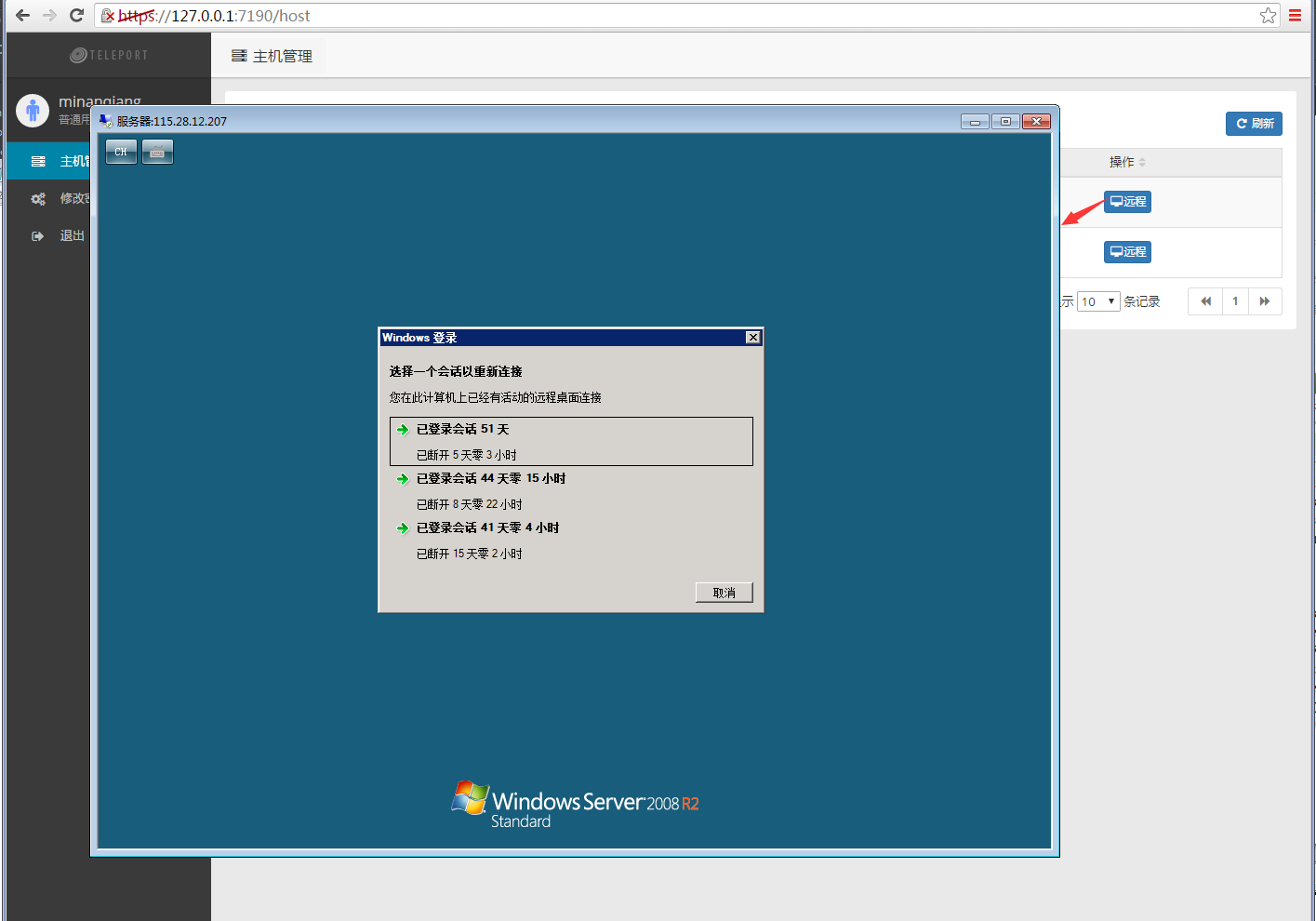Open the records-per-page dropdown showing 10
This screenshot has width=1316, height=921.
tap(1098, 301)
